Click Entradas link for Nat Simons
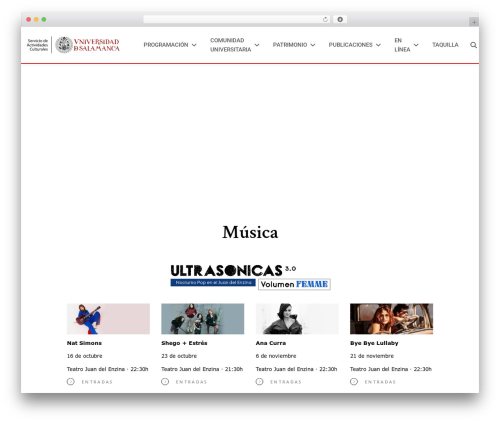500x423 pixels. (97, 382)
